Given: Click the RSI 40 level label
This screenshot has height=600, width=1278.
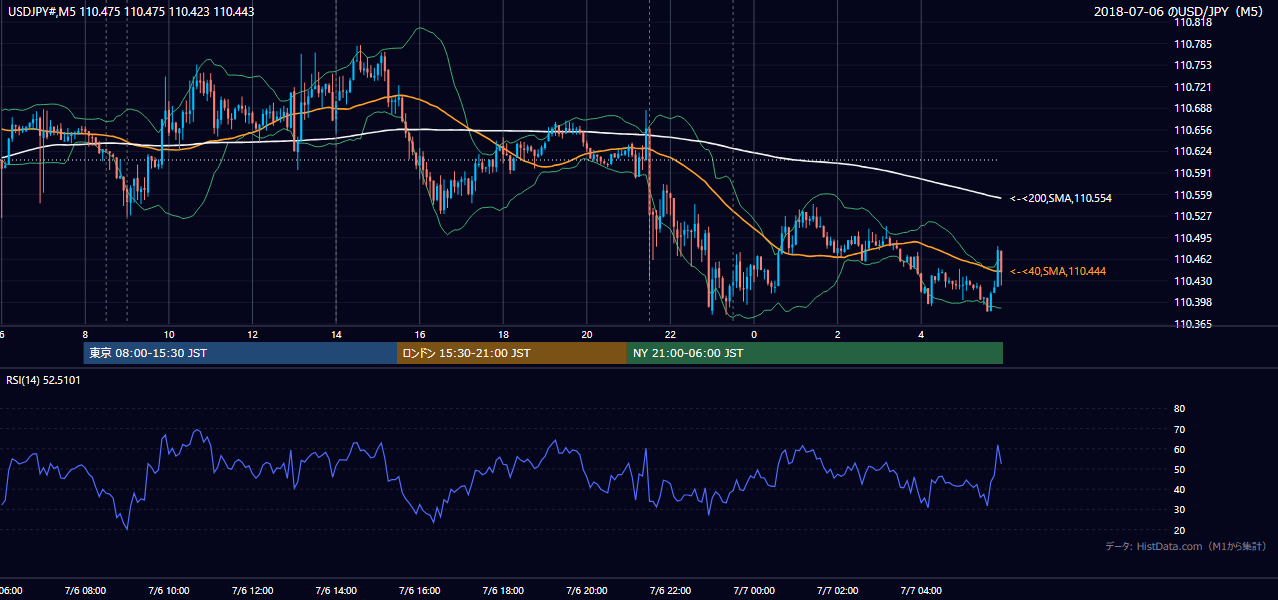Looking at the screenshot, I should 1179,489.
